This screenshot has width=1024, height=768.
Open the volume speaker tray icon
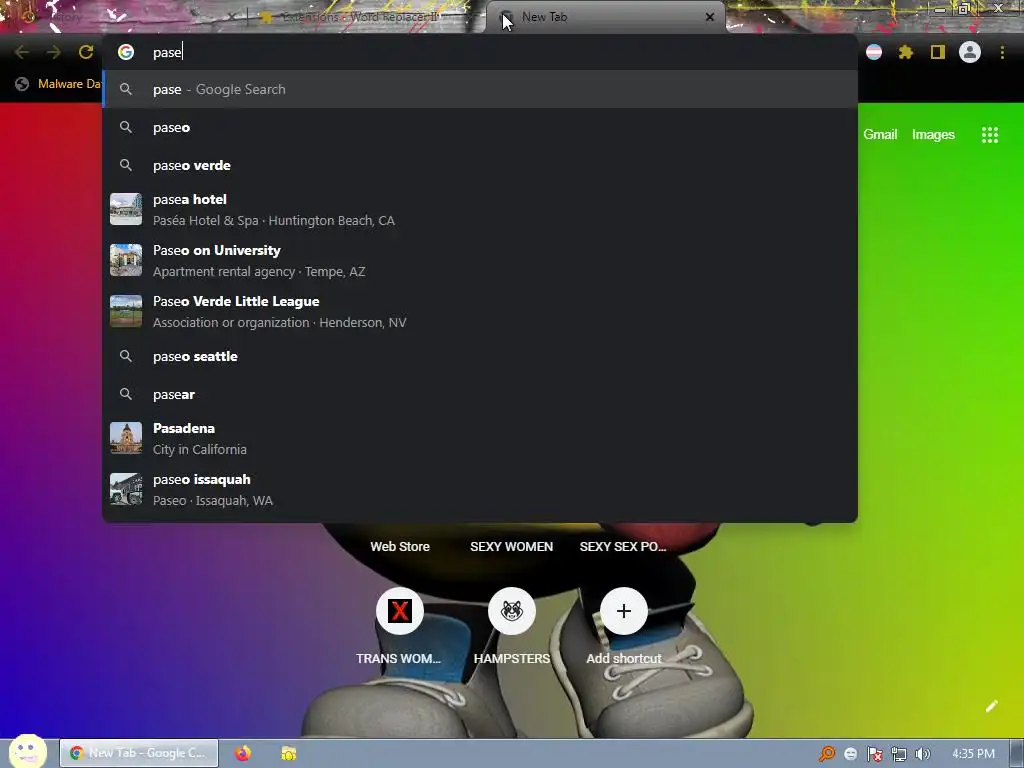point(923,754)
